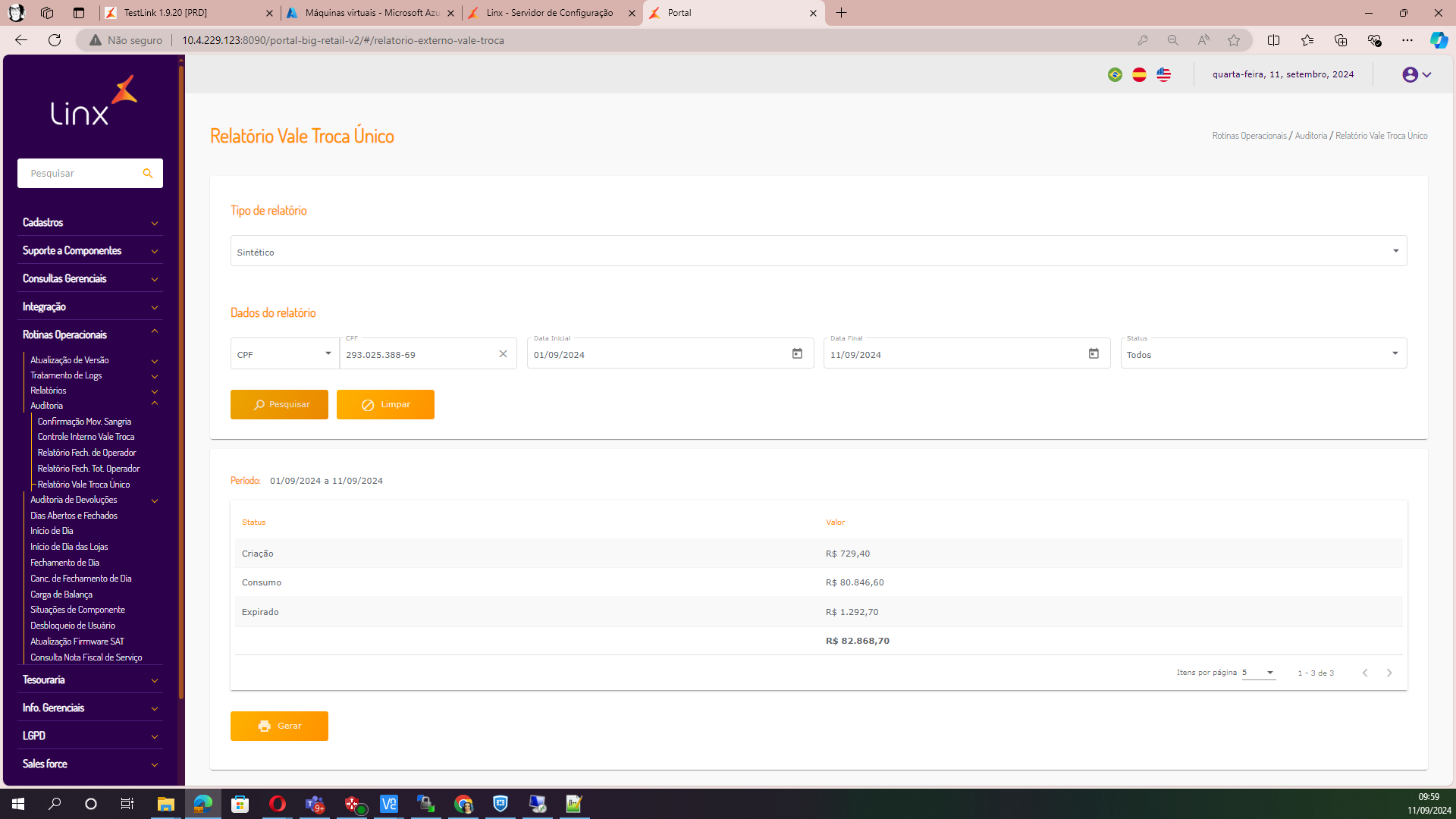Screen dimensions: 1456x819
Task: Open File Explorer from the taskbar
Action: click(x=165, y=804)
